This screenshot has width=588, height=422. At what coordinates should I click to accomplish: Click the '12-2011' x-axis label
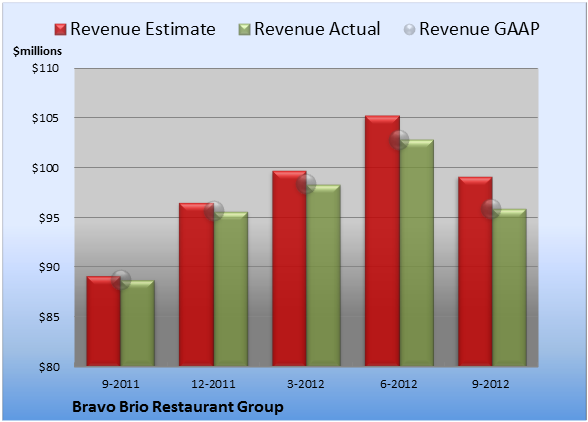click(x=213, y=384)
